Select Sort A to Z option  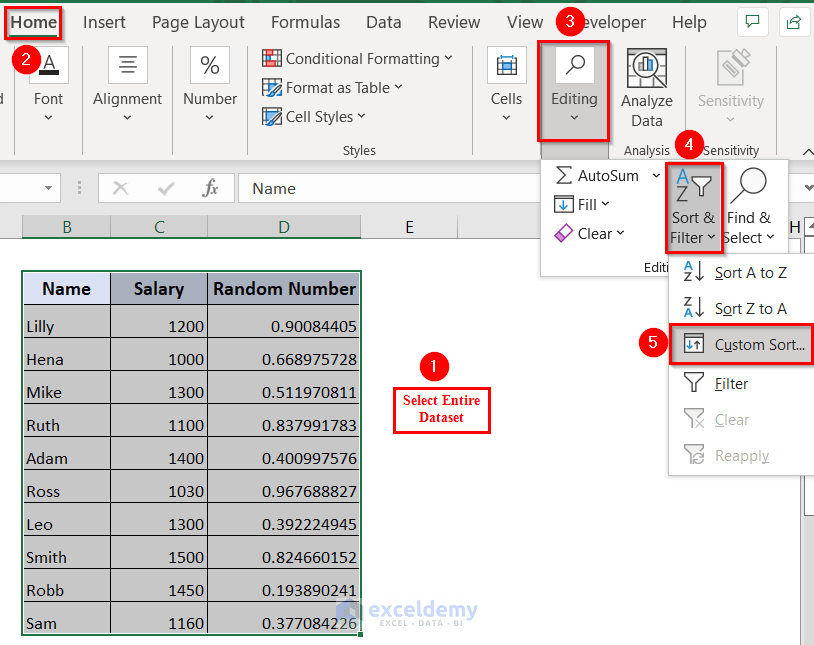coord(749,273)
